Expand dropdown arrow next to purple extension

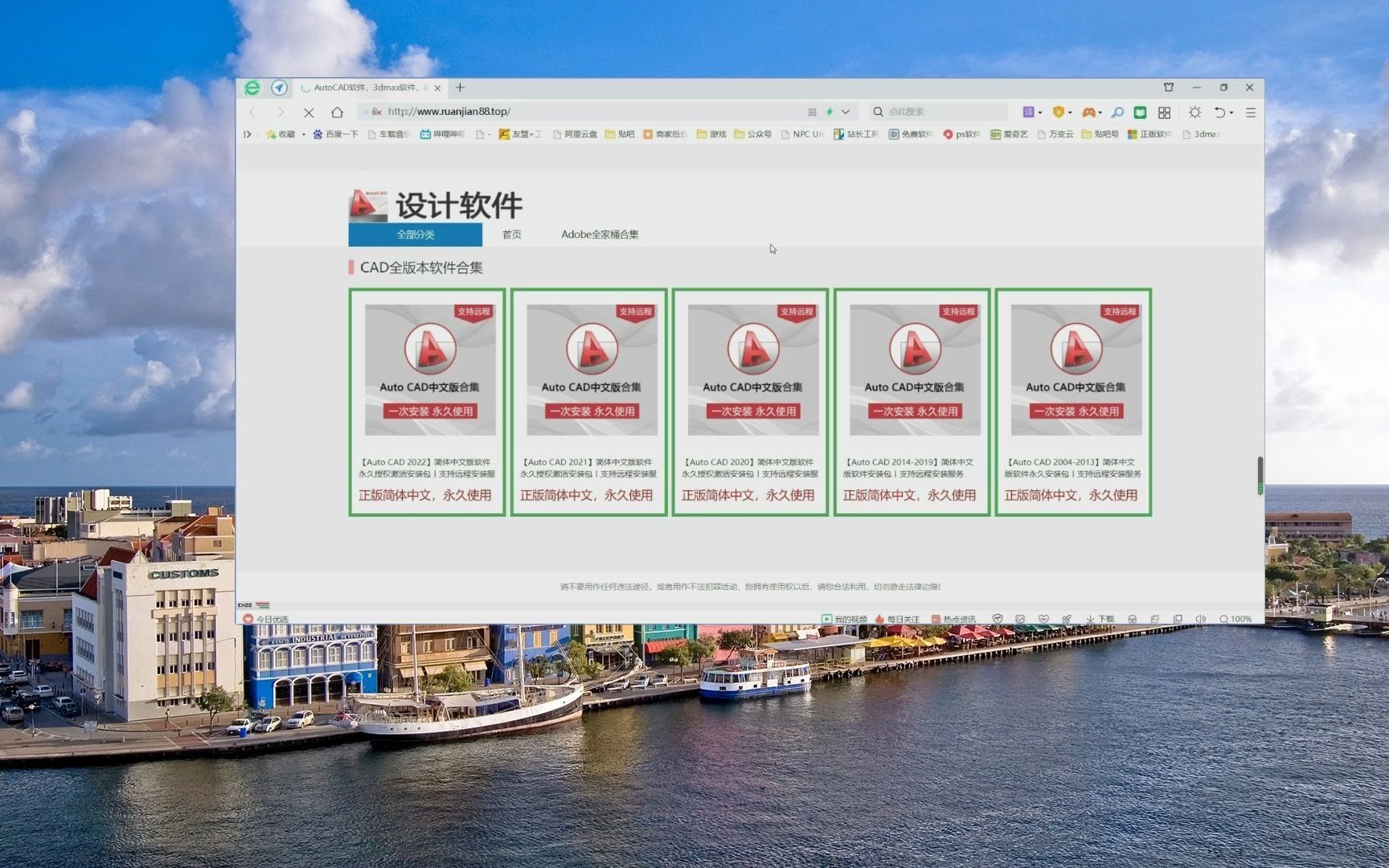tap(1040, 113)
